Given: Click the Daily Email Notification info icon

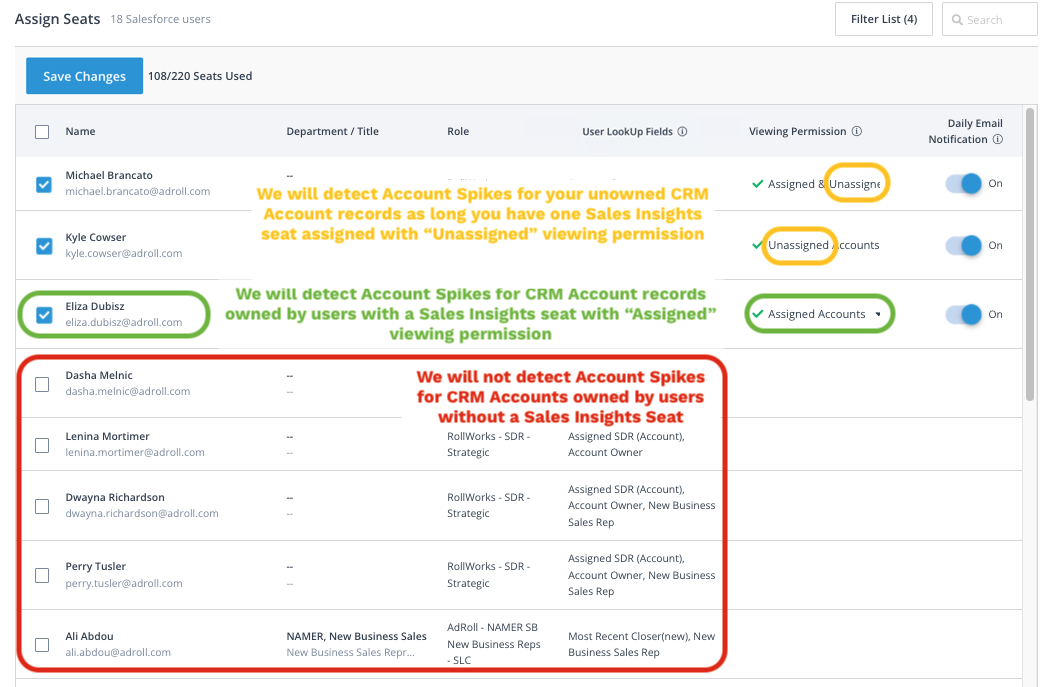Looking at the screenshot, I should pyautogui.click(x=997, y=140).
